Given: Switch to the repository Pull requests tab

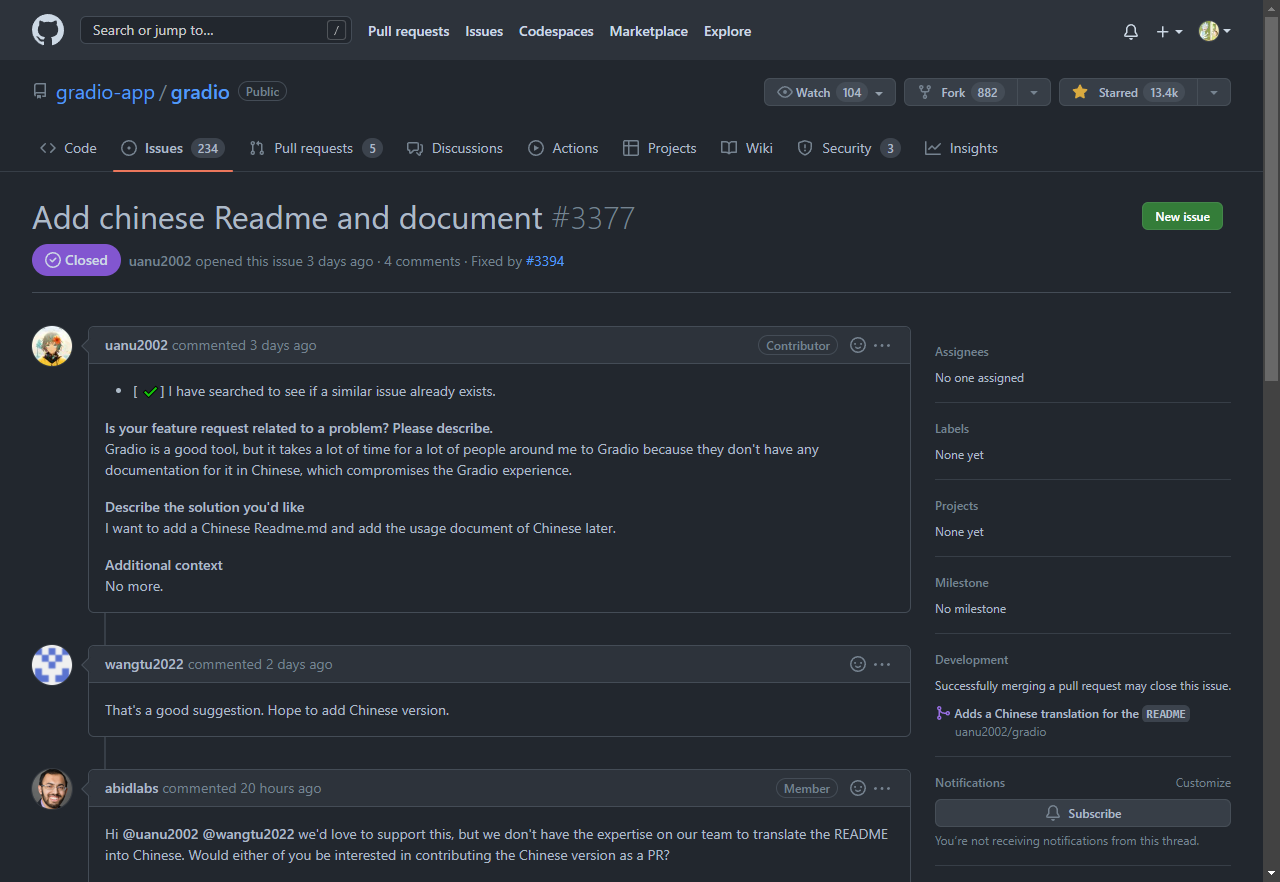Looking at the screenshot, I should point(316,148).
